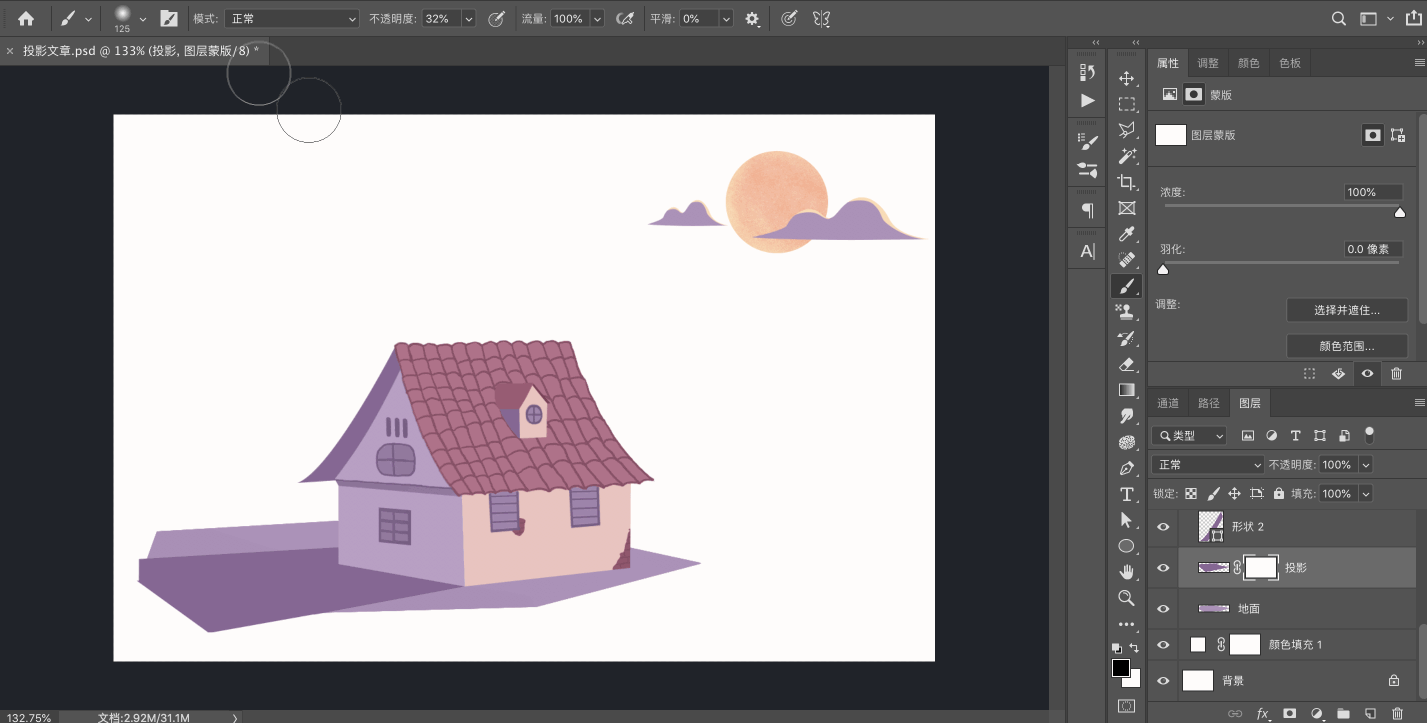This screenshot has width=1427, height=723.
Task: Select the Move tool
Action: 1127,78
